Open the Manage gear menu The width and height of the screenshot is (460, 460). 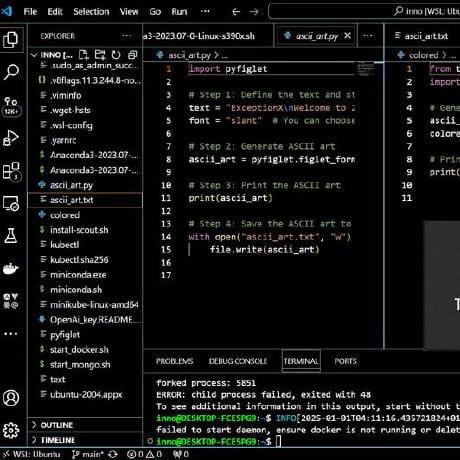[x=11, y=430]
